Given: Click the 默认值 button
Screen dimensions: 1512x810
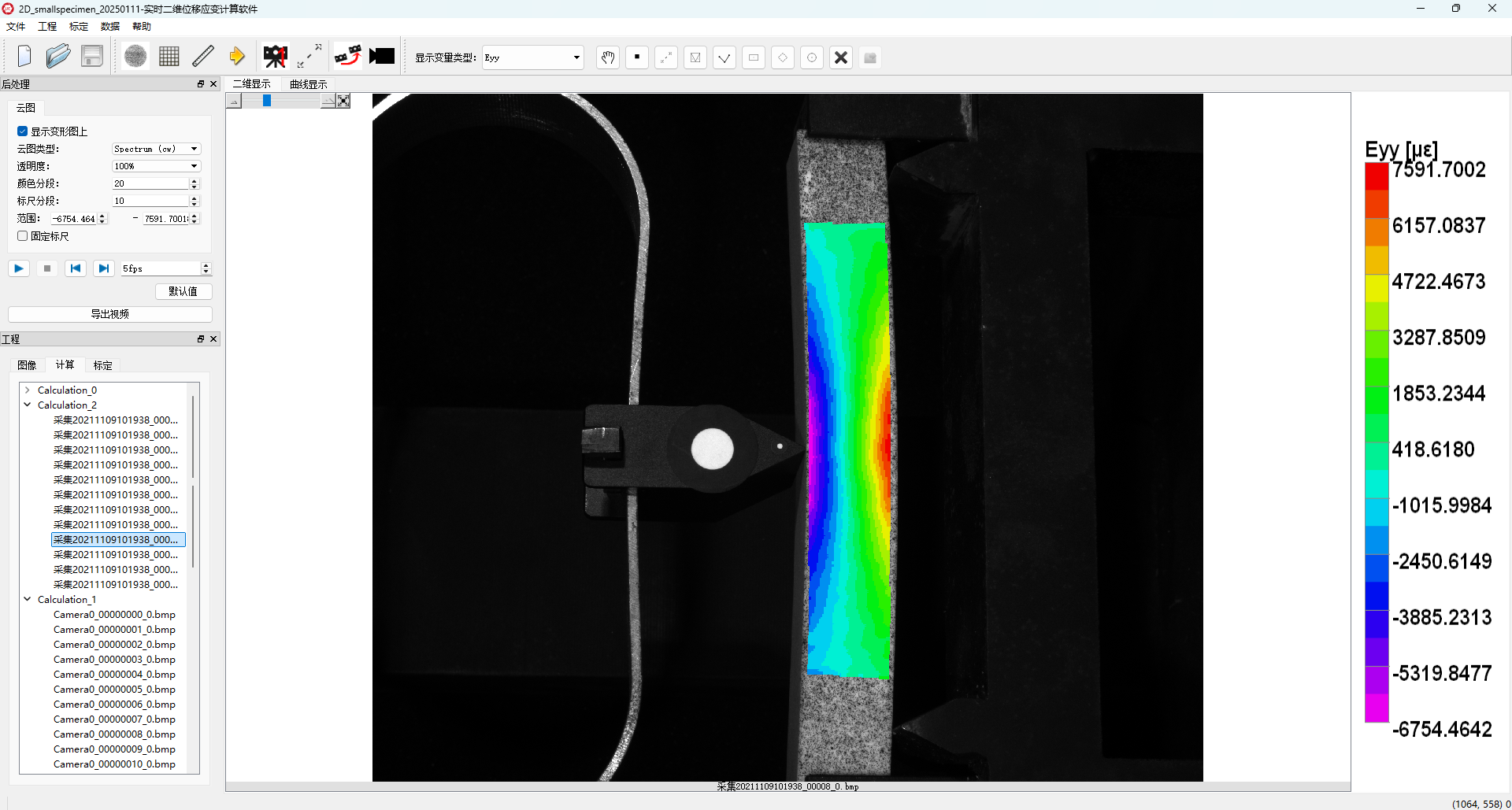Looking at the screenshot, I should click(x=183, y=291).
